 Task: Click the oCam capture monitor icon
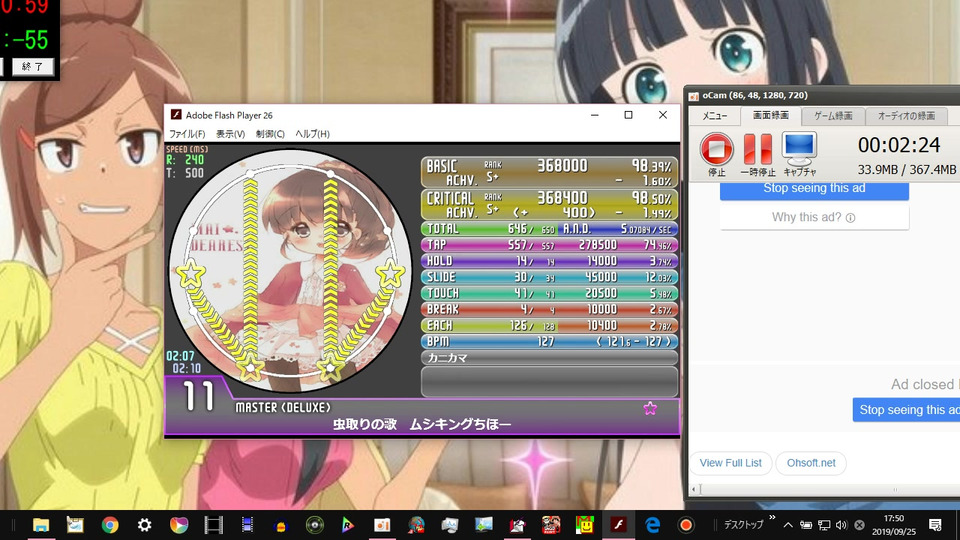(800, 149)
